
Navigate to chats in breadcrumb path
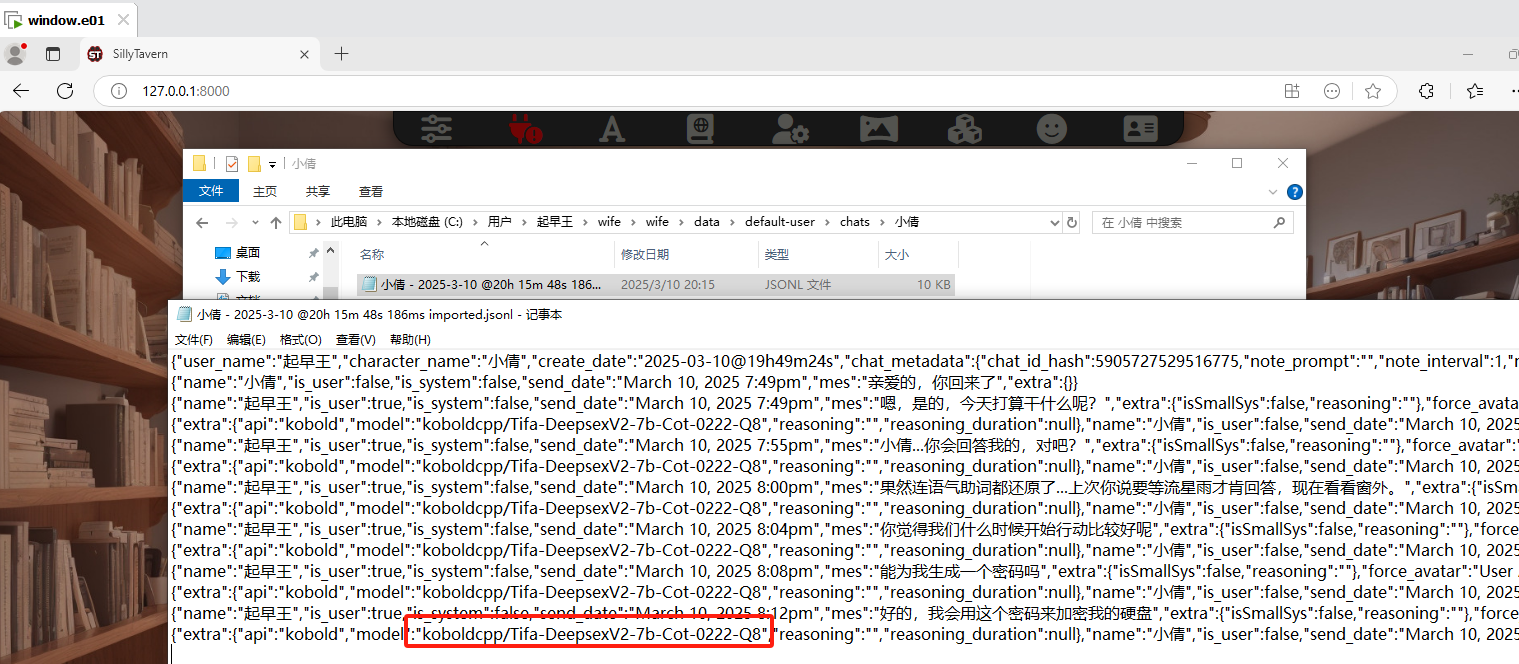click(855, 222)
